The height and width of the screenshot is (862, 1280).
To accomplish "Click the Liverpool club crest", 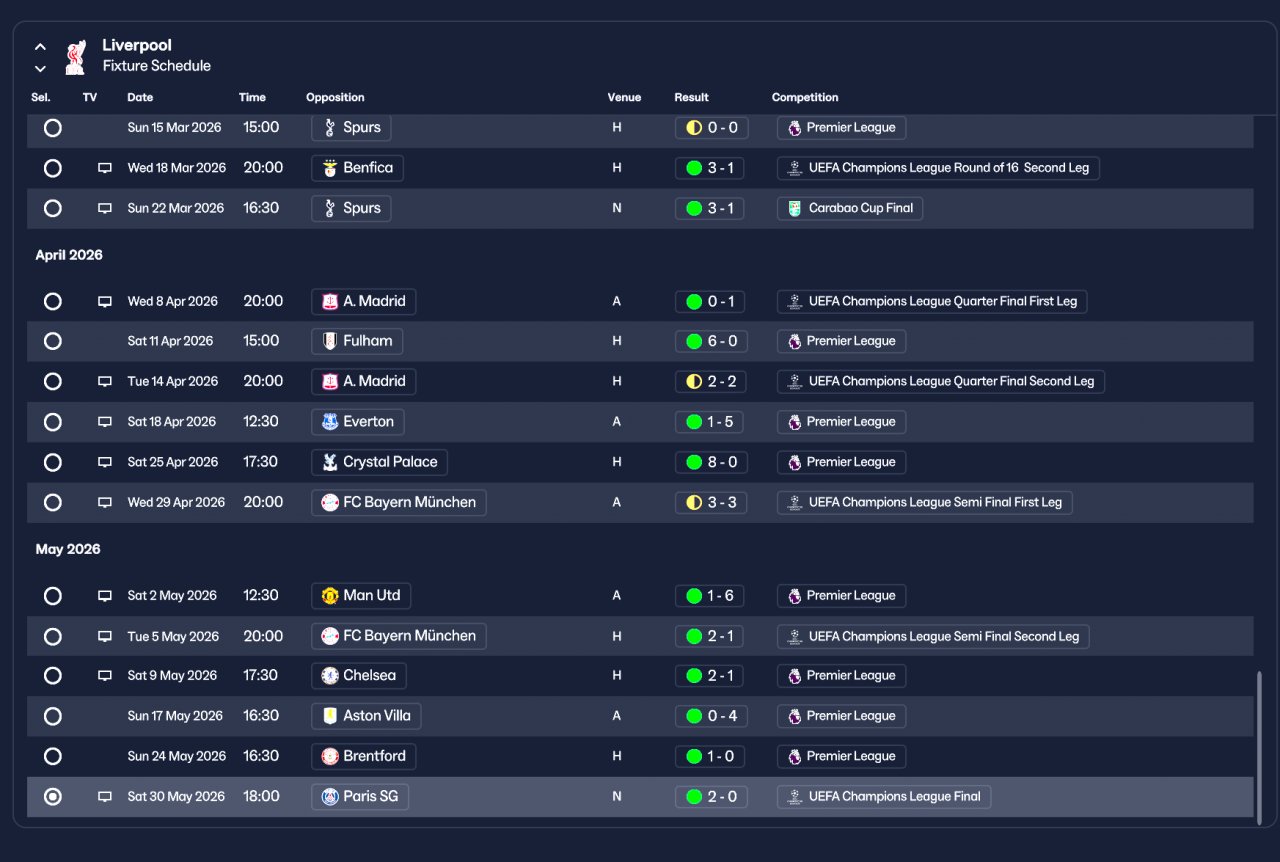I will click(75, 57).
